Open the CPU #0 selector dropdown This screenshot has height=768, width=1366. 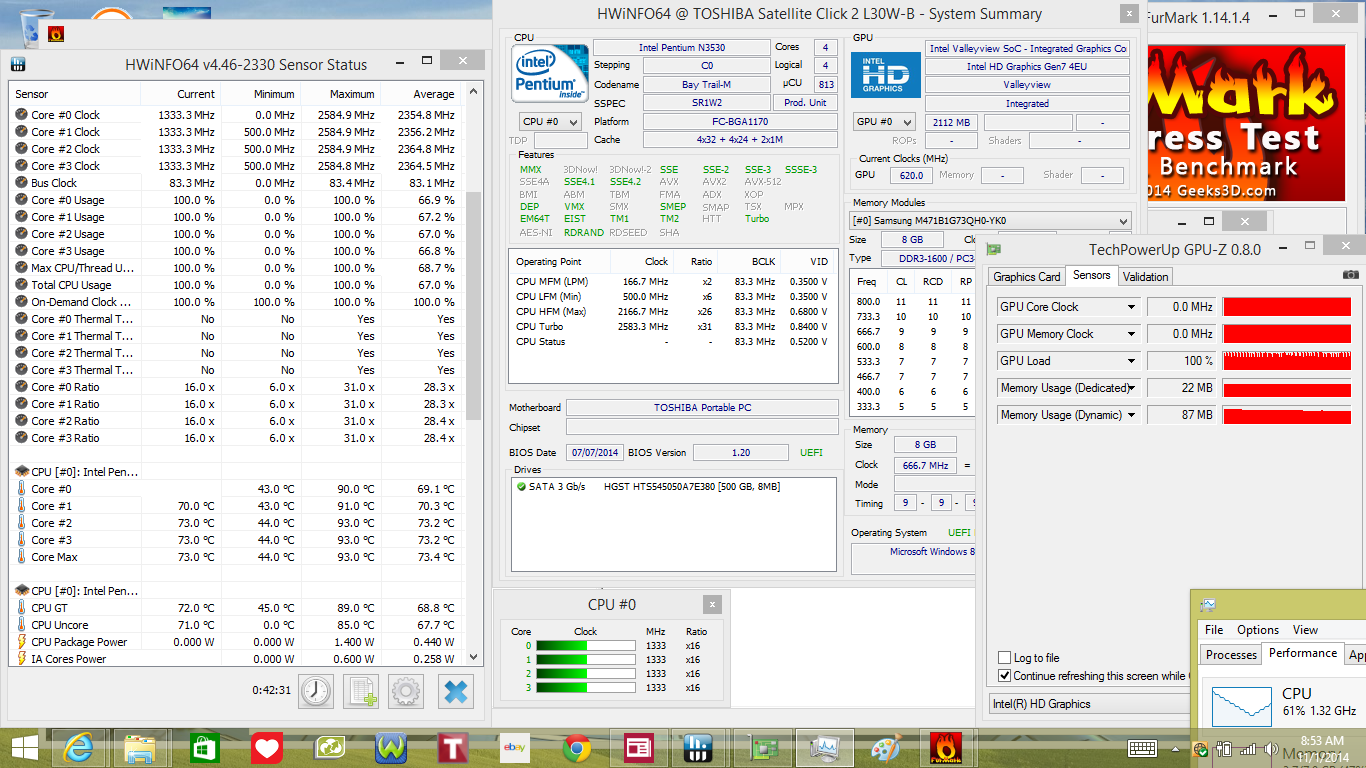point(550,121)
